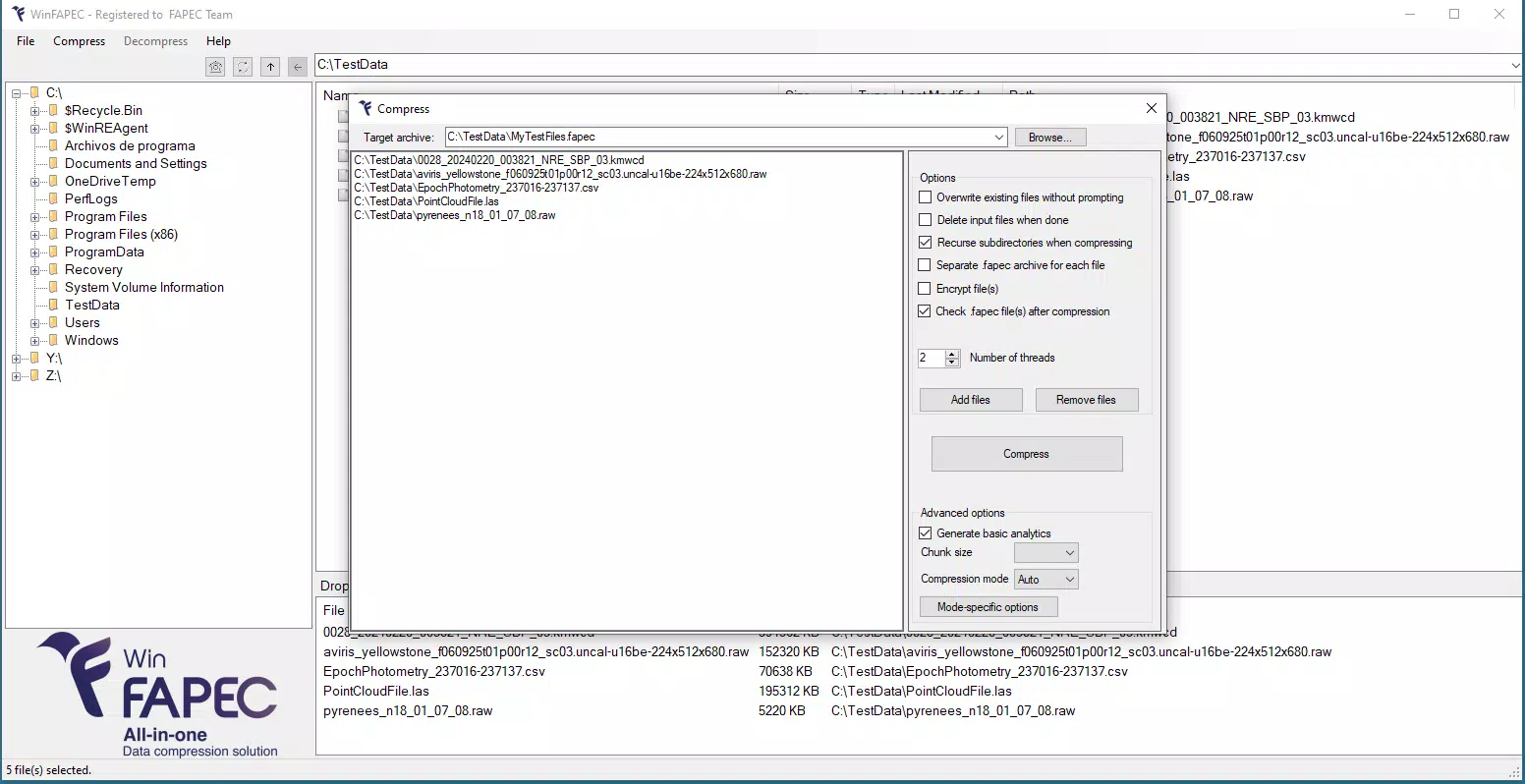The width and height of the screenshot is (1525, 784).
Task: Uncheck Recurse subdirectories when compressing
Action: [x=925, y=243]
